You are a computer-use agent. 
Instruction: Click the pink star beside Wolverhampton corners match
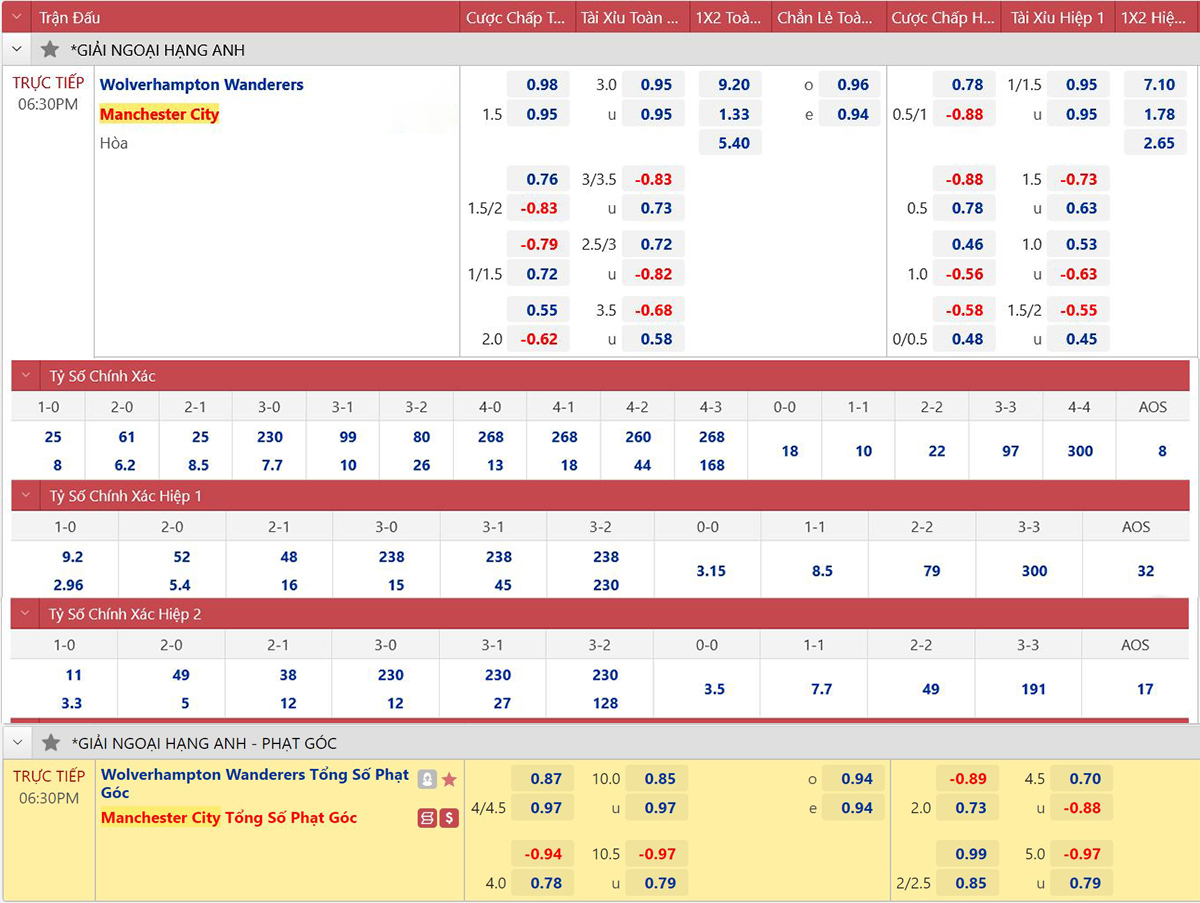click(x=449, y=779)
